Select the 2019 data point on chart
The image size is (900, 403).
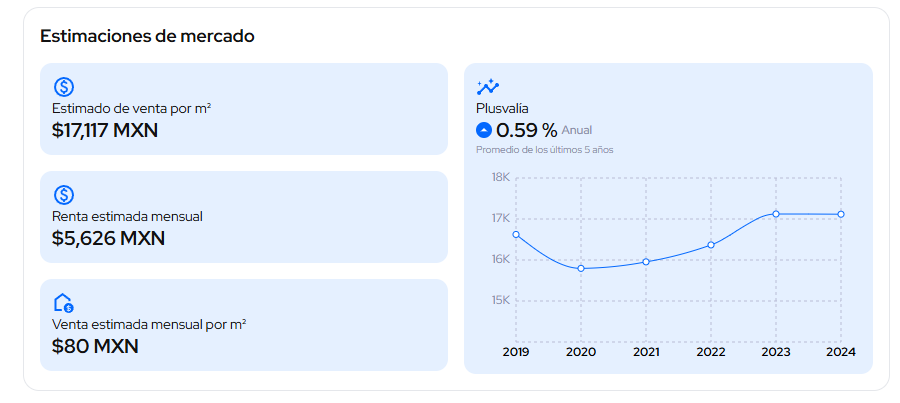[x=516, y=234]
